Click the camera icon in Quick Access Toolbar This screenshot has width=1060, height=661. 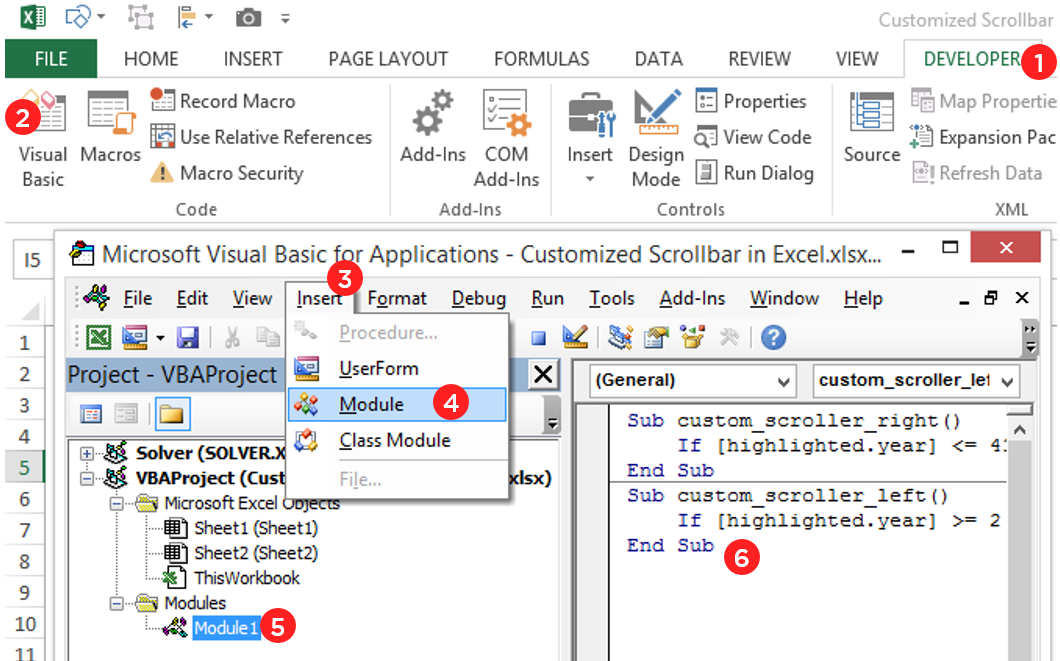248,18
